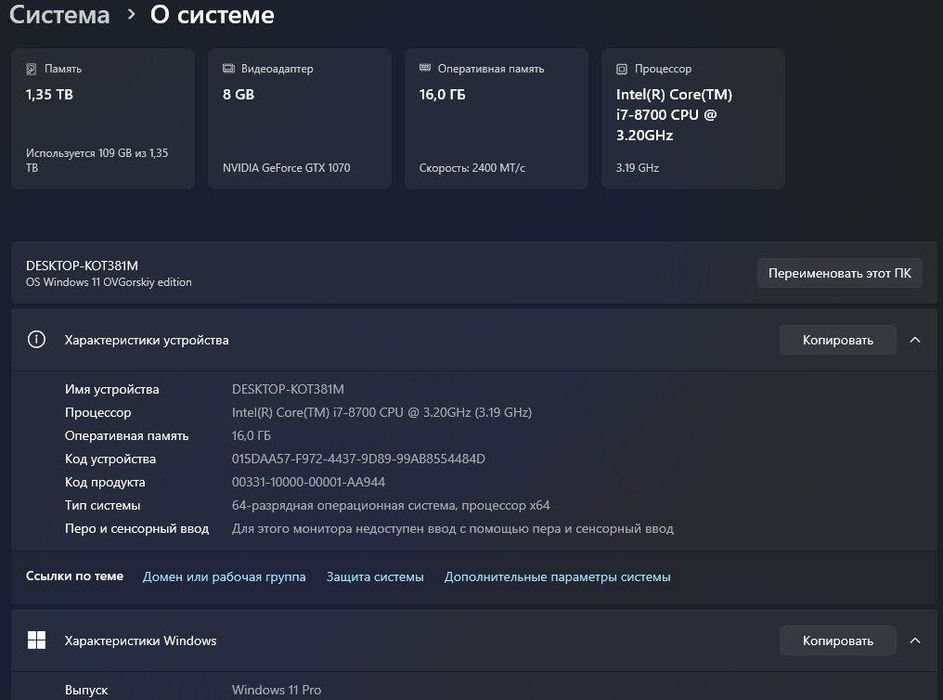Open the Память 1,35 ТВ storage card

coord(103,119)
